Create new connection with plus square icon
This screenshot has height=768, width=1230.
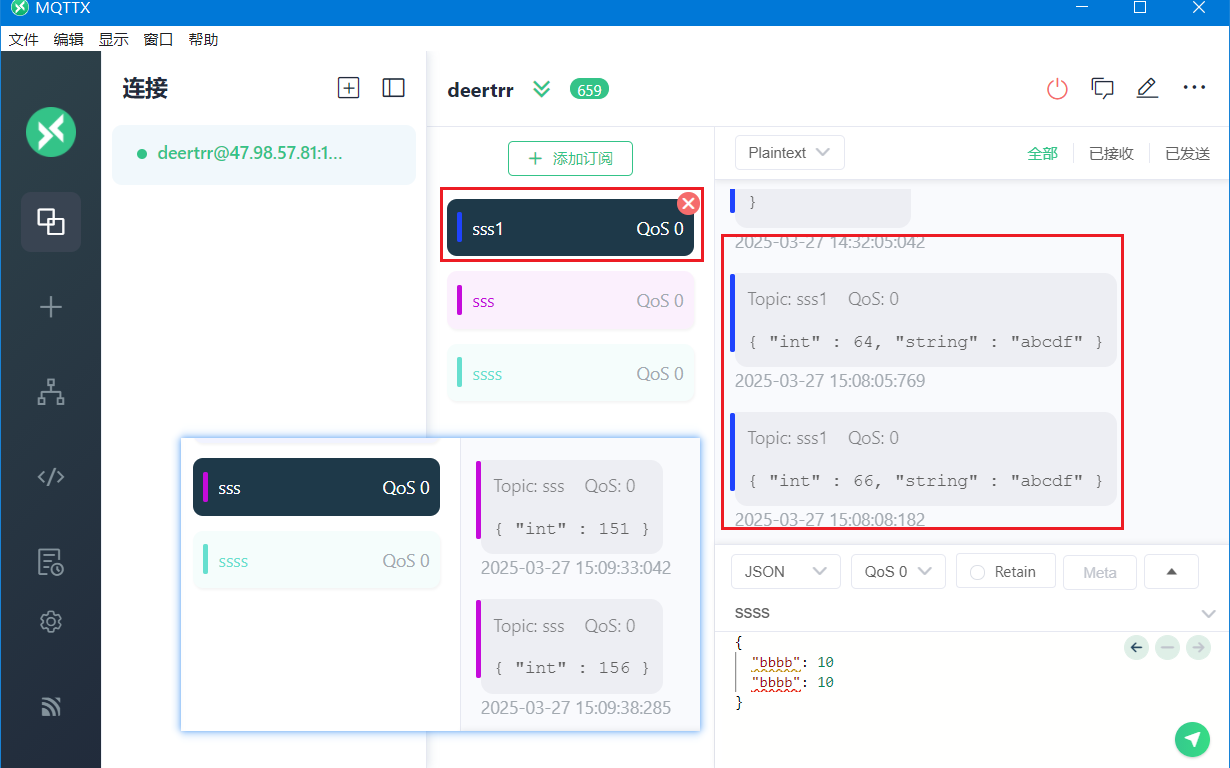tap(348, 88)
